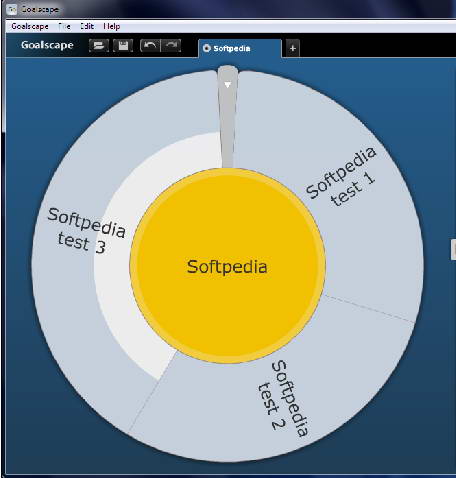Click the Goalscape logo in toolbar
Image resolution: width=456 pixels, height=478 pixels.
tap(47, 45)
